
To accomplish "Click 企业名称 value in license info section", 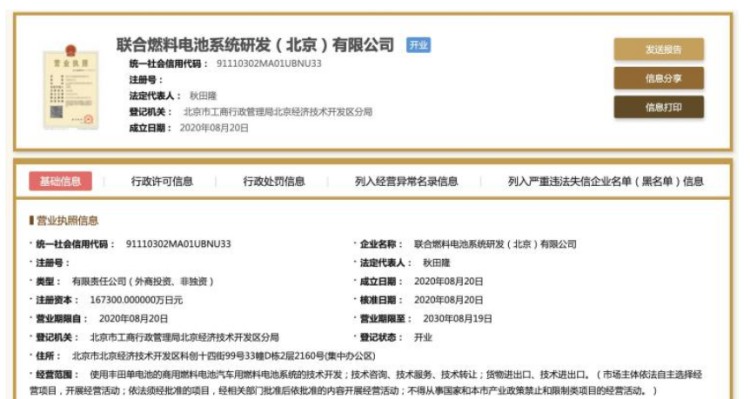I will click(x=495, y=244).
